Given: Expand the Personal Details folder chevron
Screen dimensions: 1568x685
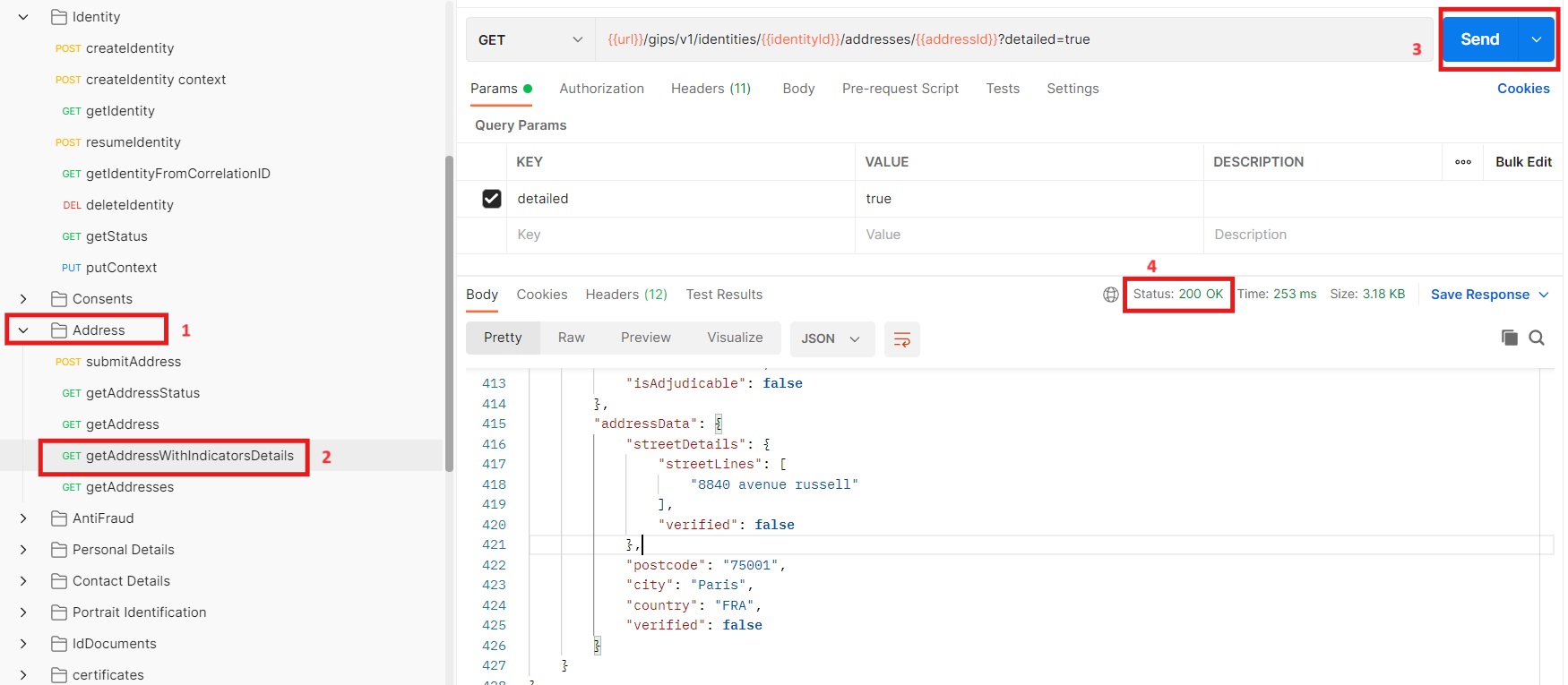Looking at the screenshot, I should 24,550.
